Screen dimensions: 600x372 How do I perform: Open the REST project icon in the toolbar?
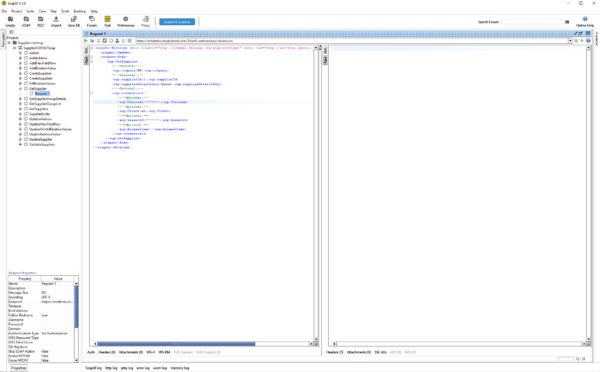tap(41, 21)
